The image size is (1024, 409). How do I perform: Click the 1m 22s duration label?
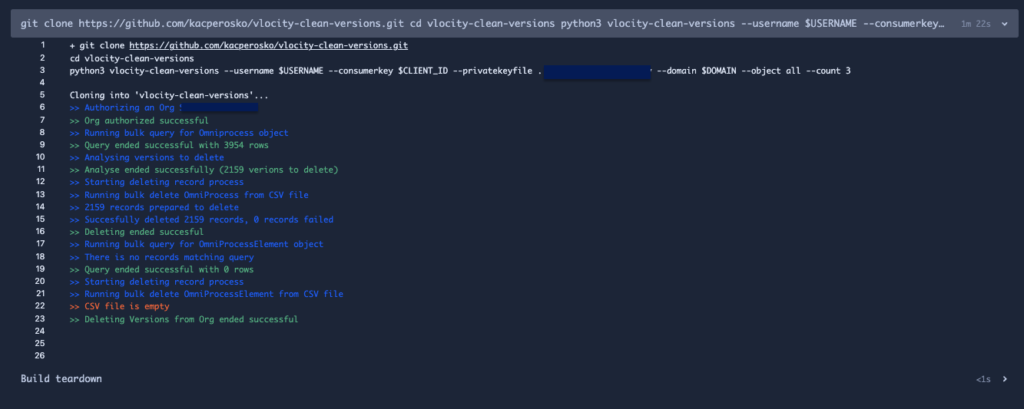[x=976, y=24]
